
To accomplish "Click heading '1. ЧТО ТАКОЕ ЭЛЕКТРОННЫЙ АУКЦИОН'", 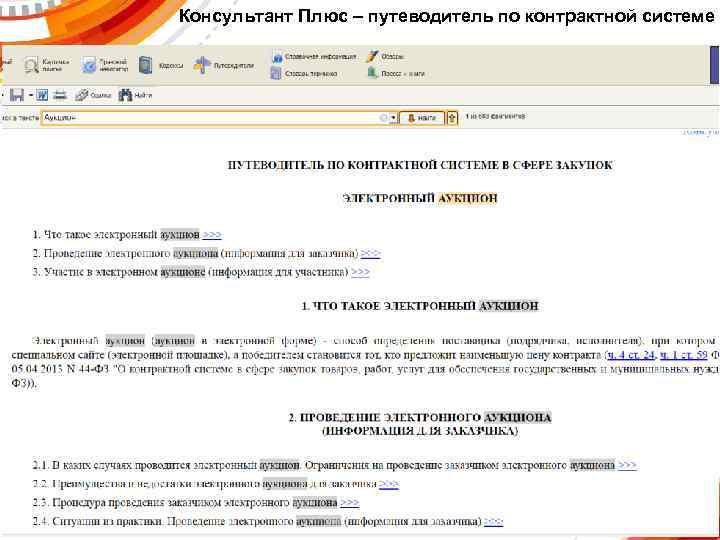I will pyautogui.click(x=420, y=306).
